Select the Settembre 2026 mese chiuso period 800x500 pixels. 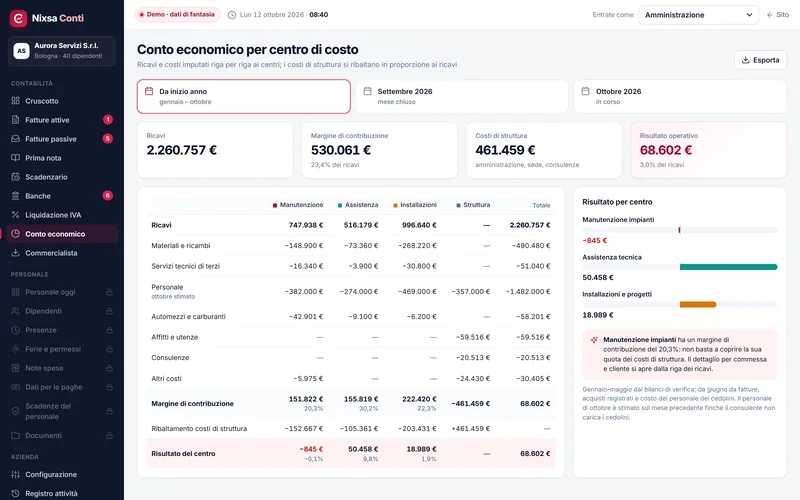tap(462, 96)
